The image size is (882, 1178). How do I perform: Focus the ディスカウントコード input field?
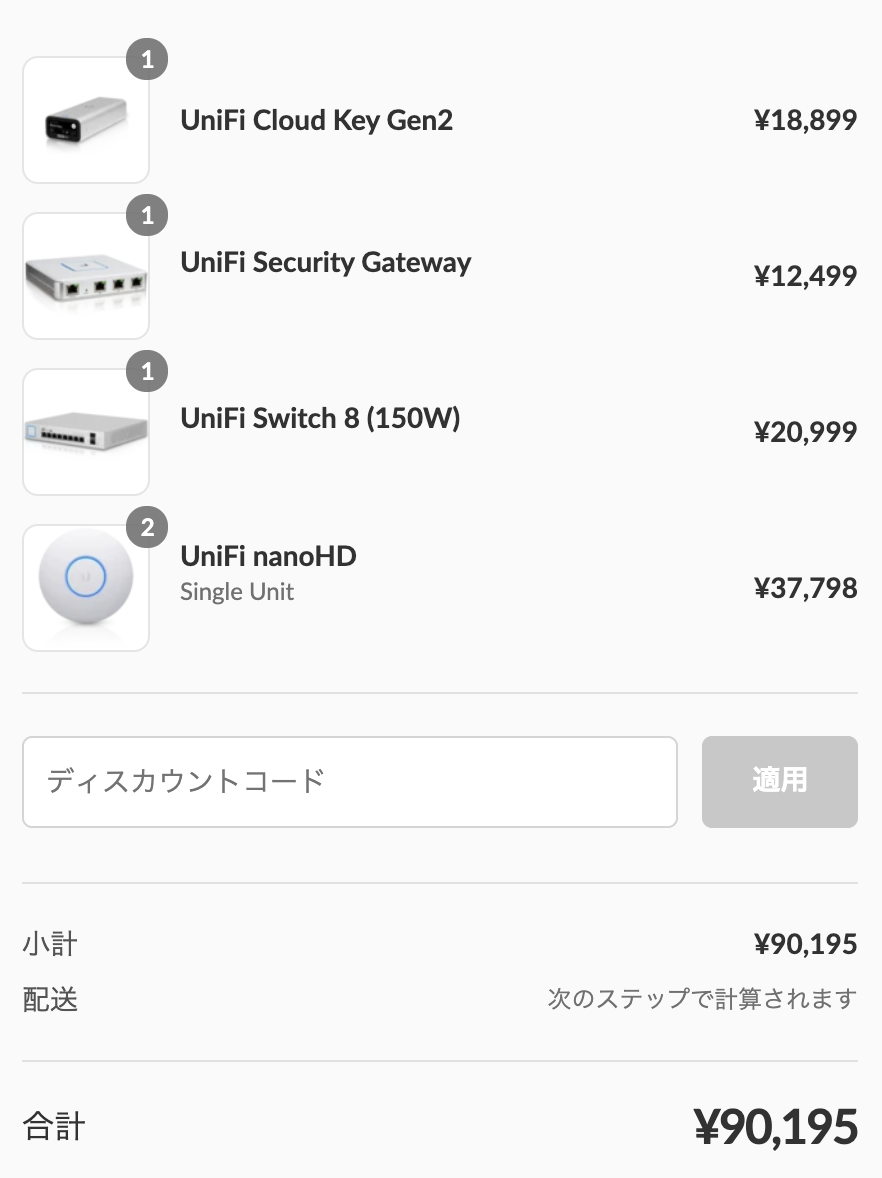pos(350,782)
